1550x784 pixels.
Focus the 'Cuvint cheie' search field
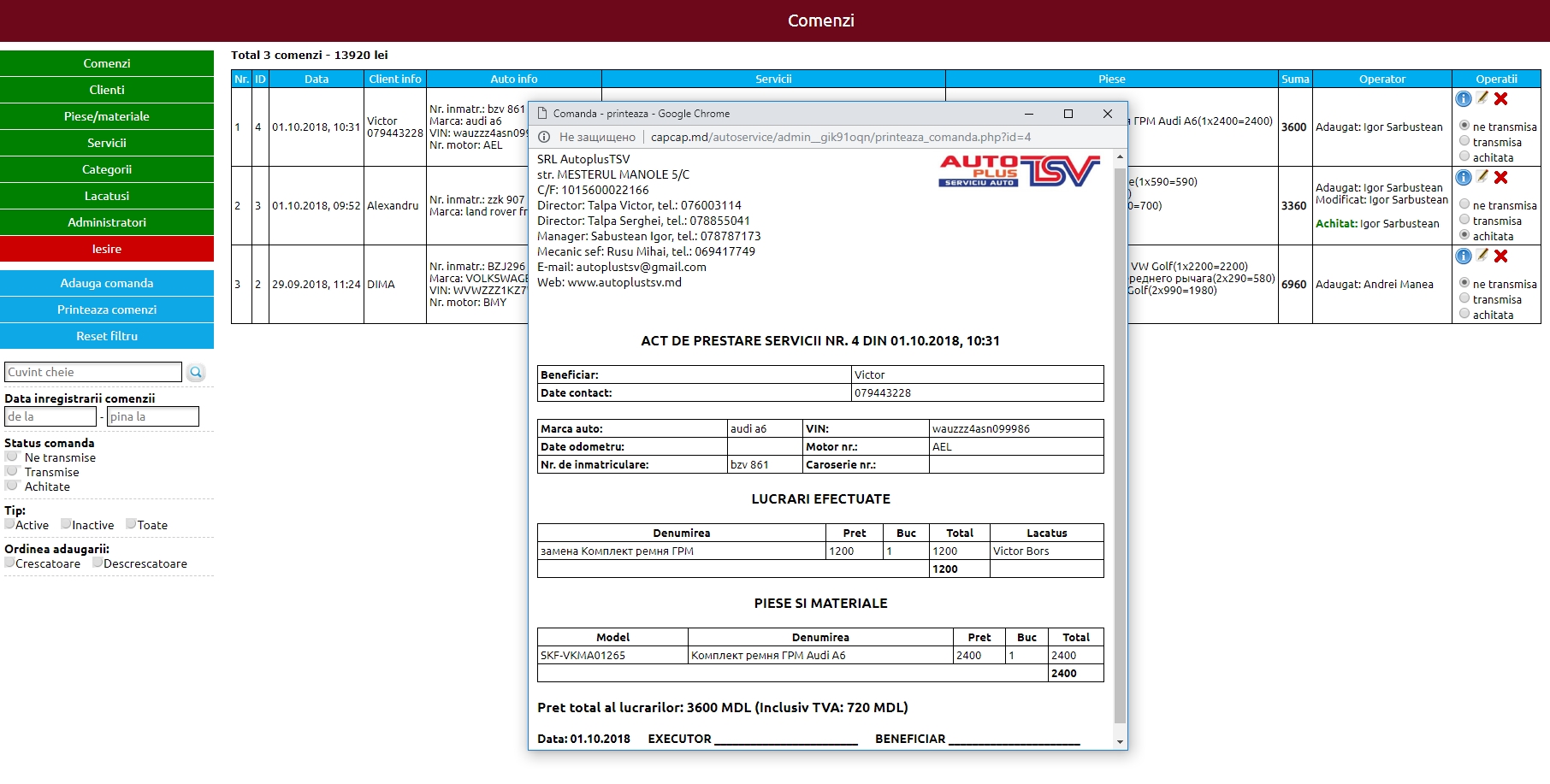[x=93, y=372]
